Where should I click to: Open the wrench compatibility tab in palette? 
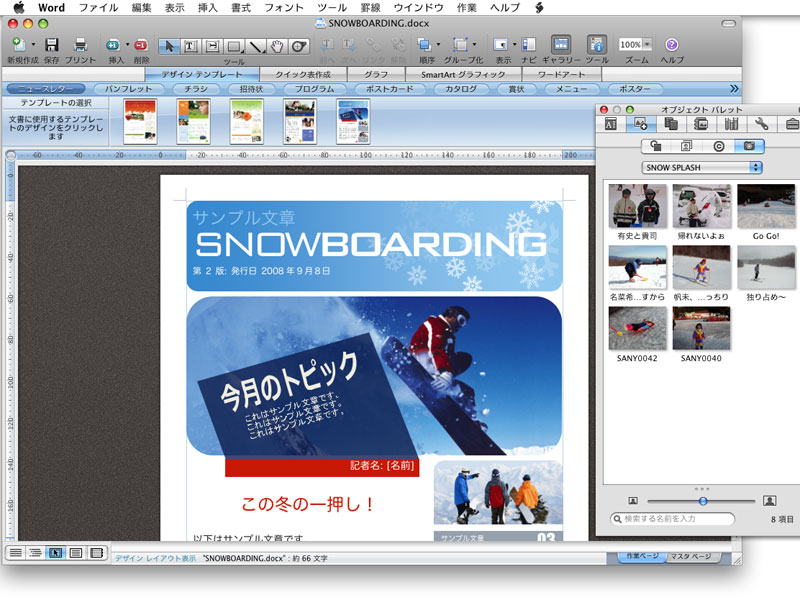(x=761, y=124)
